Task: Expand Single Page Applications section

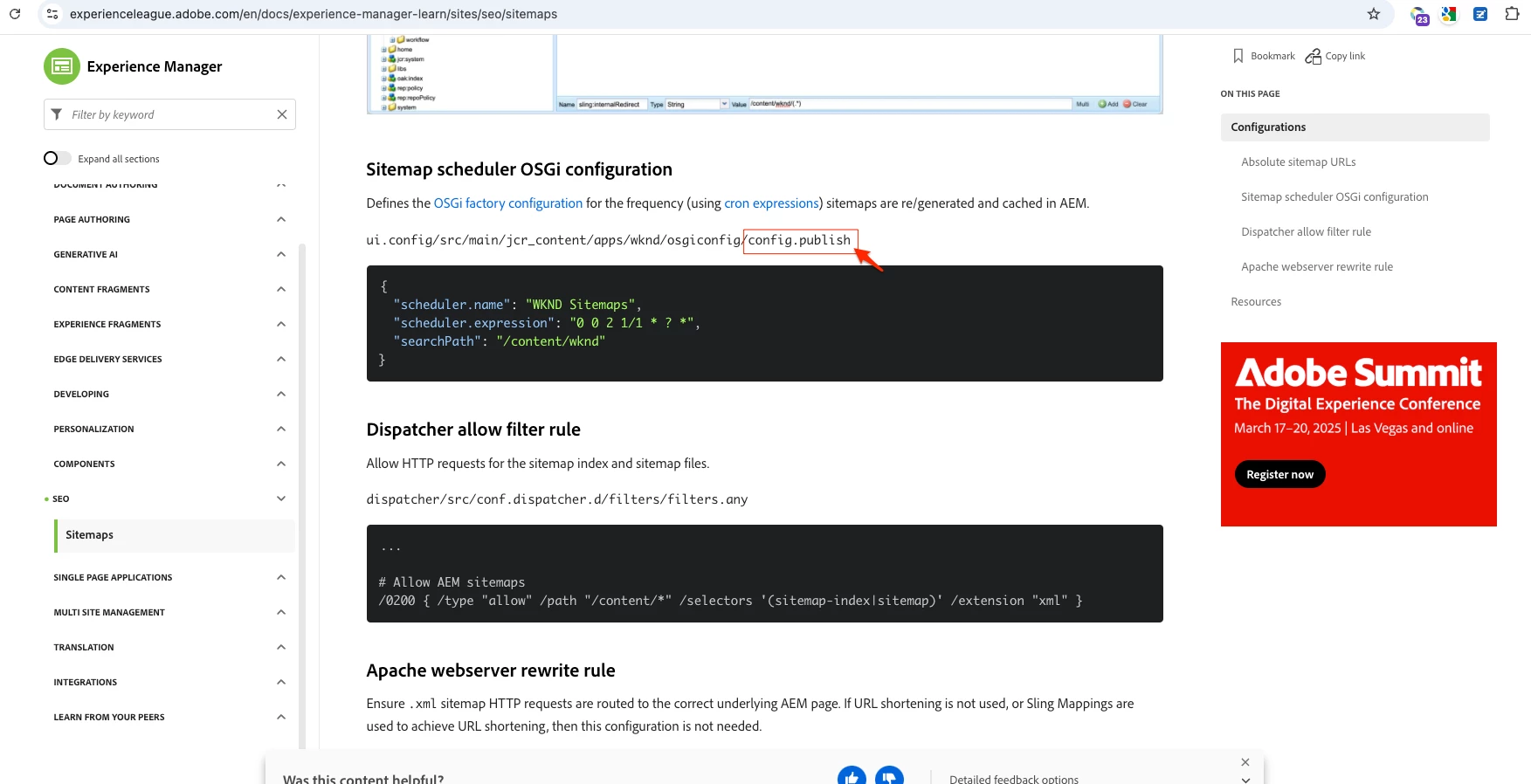Action: [281, 577]
